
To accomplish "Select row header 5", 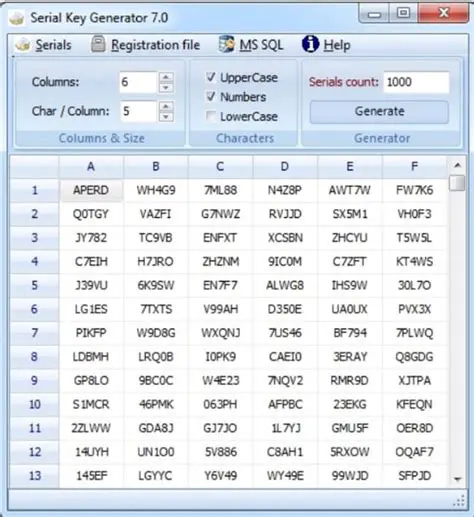I will 34,285.
